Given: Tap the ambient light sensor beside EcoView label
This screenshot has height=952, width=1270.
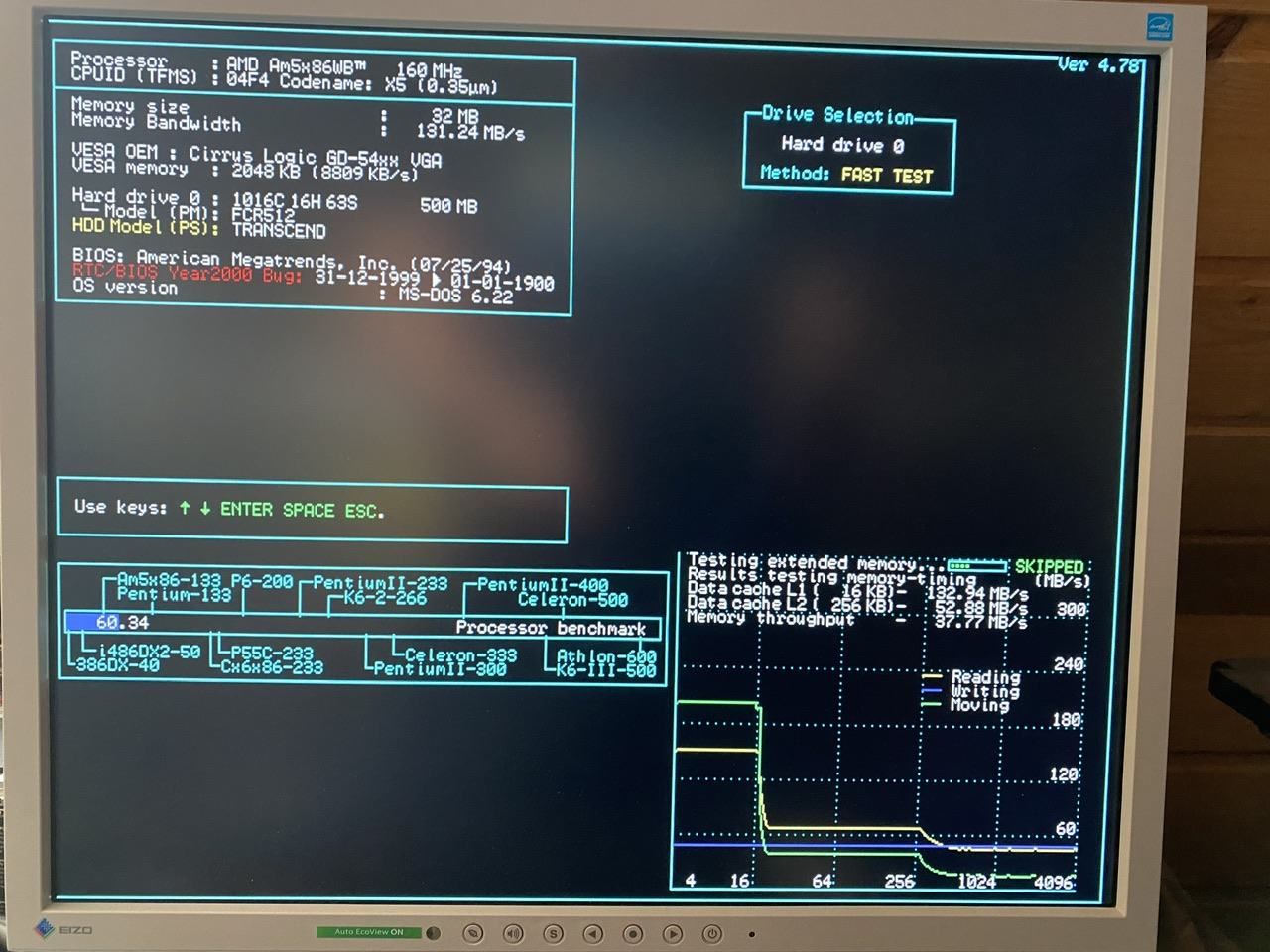Looking at the screenshot, I should click(x=433, y=933).
